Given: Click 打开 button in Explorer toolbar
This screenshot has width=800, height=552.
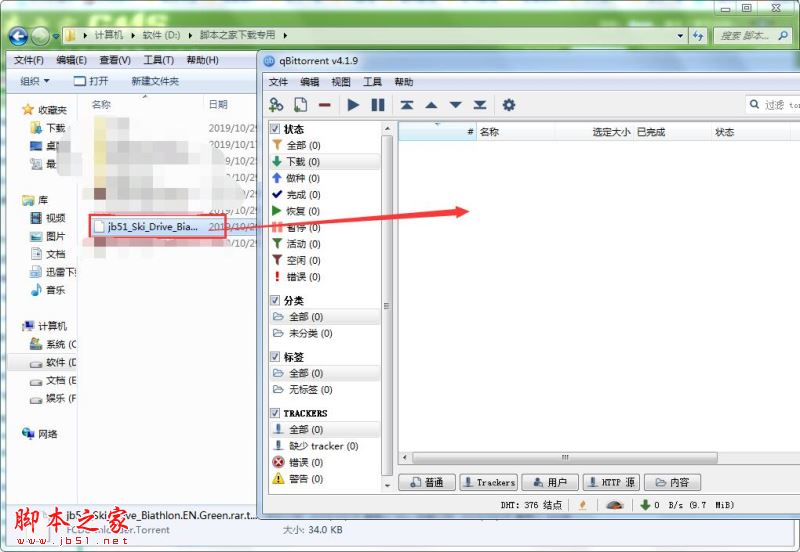Looking at the screenshot, I should [91, 81].
